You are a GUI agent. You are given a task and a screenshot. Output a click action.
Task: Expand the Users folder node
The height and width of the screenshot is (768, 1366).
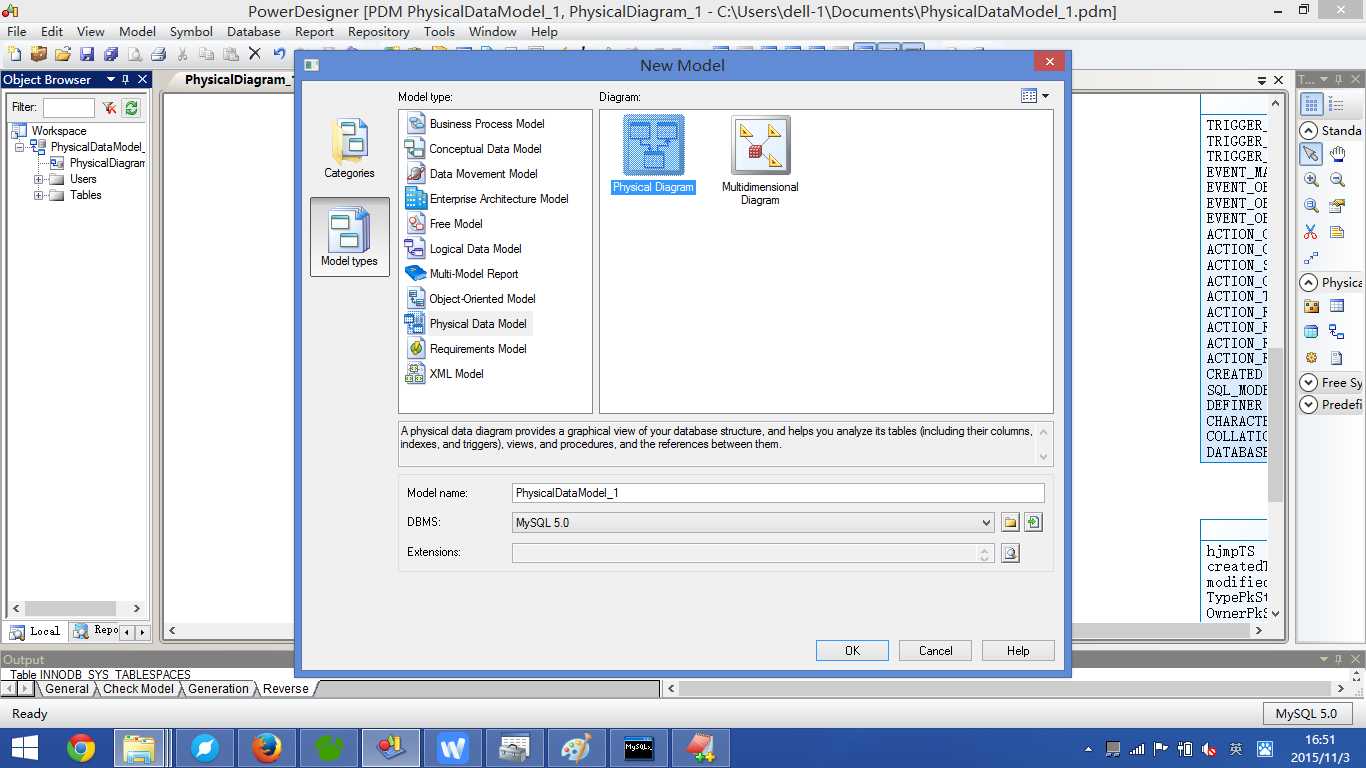(x=38, y=179)
